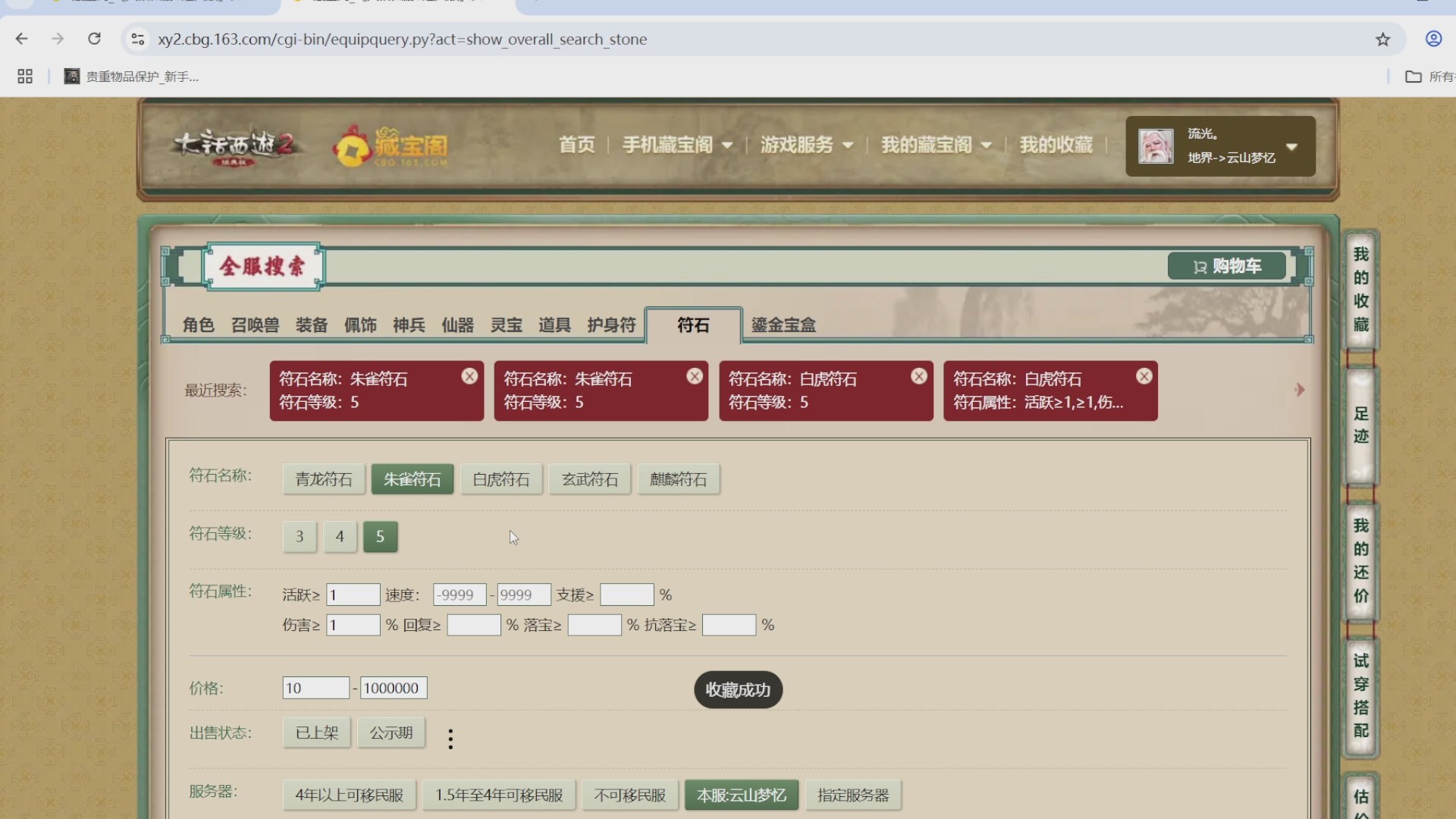
Task: Open the all bookmarks folder icon
Action: [1413, 77]
